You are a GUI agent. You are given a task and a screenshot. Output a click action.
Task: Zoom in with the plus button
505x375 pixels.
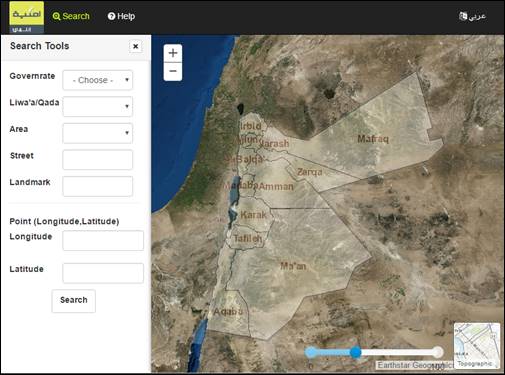(x=173, y=53)
